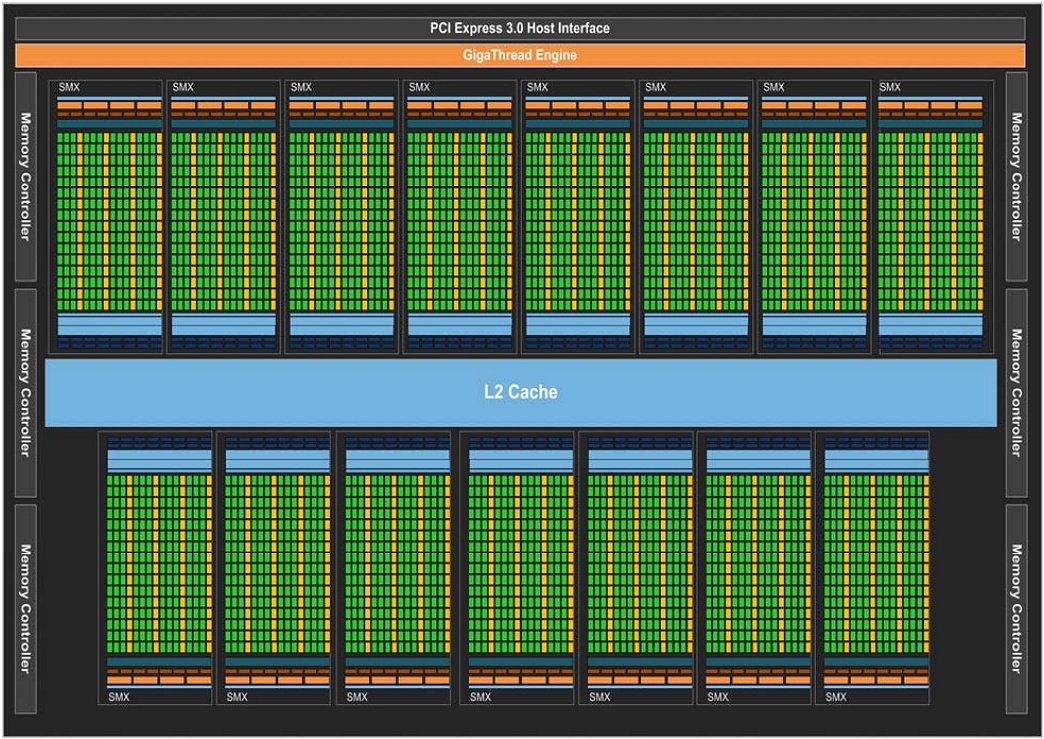This screenshot has width=1044, height=739.
Task: Select the orange GigaThread Engine bar
Action: [x=520, y=55]
